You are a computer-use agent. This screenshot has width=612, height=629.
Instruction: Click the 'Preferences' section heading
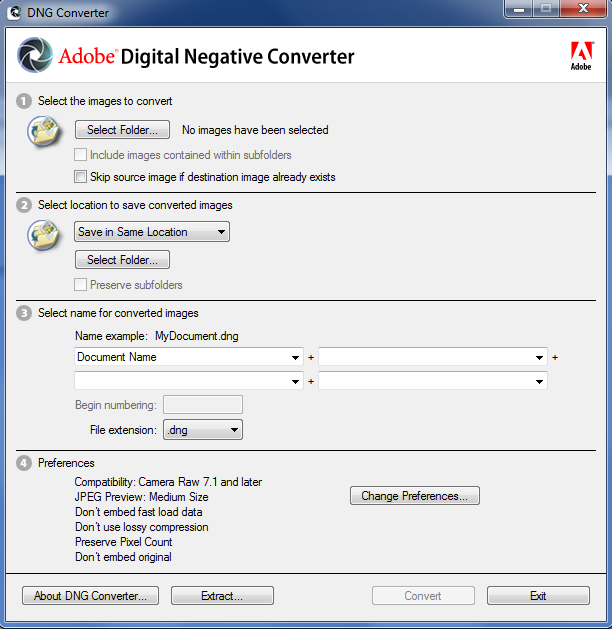click(x=66, y=463)
